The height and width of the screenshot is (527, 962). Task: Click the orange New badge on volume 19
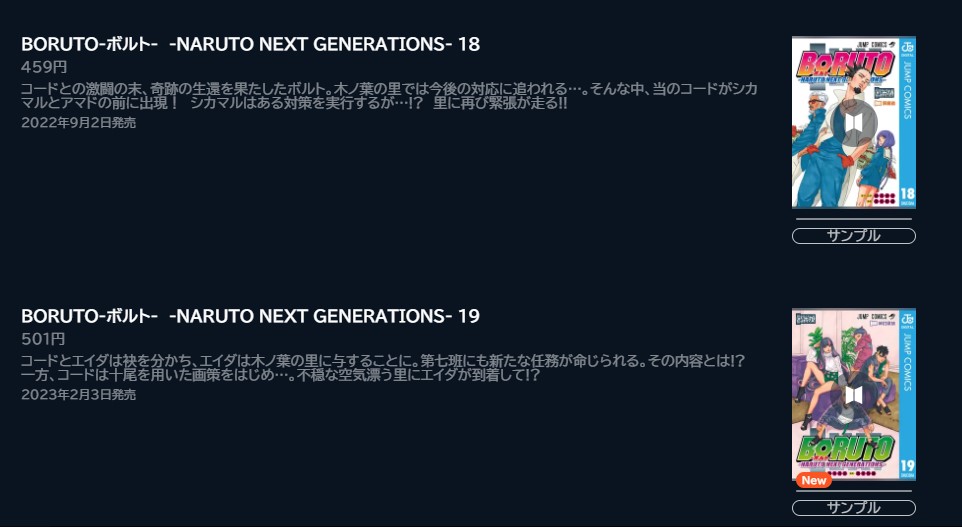coord(814,480)
